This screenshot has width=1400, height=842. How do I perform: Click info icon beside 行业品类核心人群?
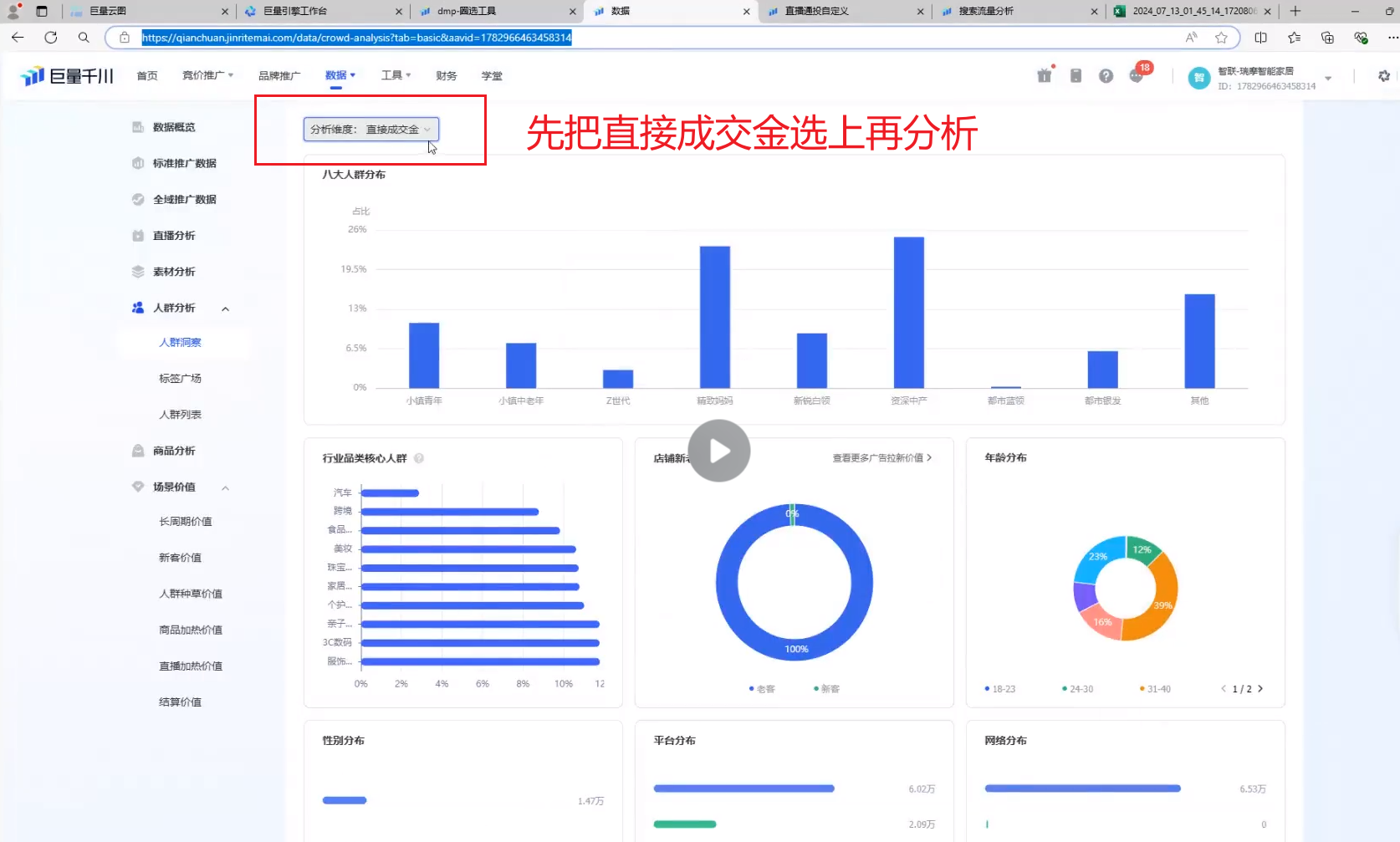419,458
